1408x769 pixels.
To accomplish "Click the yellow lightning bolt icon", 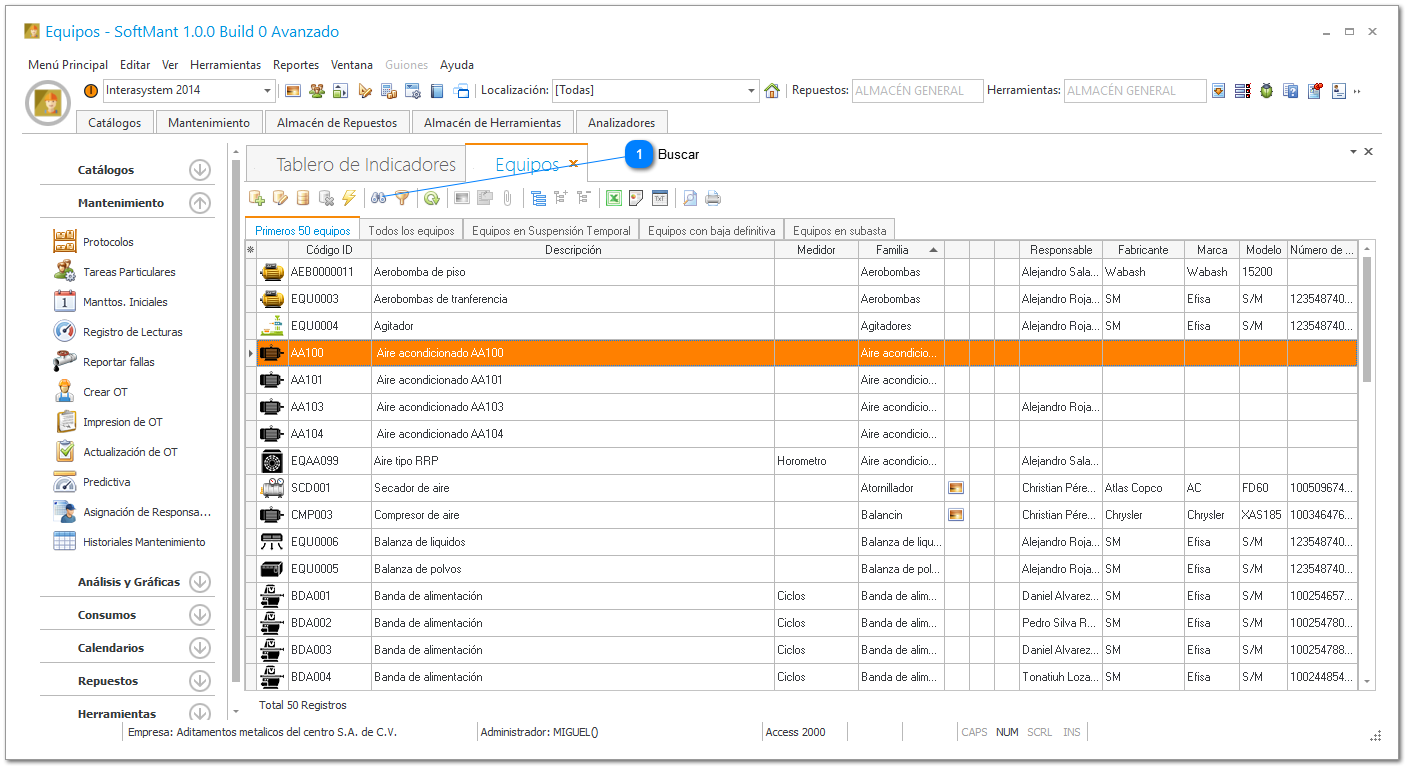I will [x=349, y=198].
